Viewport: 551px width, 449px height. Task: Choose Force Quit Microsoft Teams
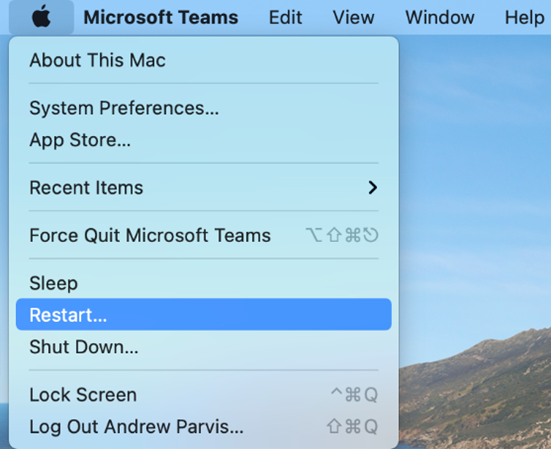pyautogui.click(x=203, y=235)
